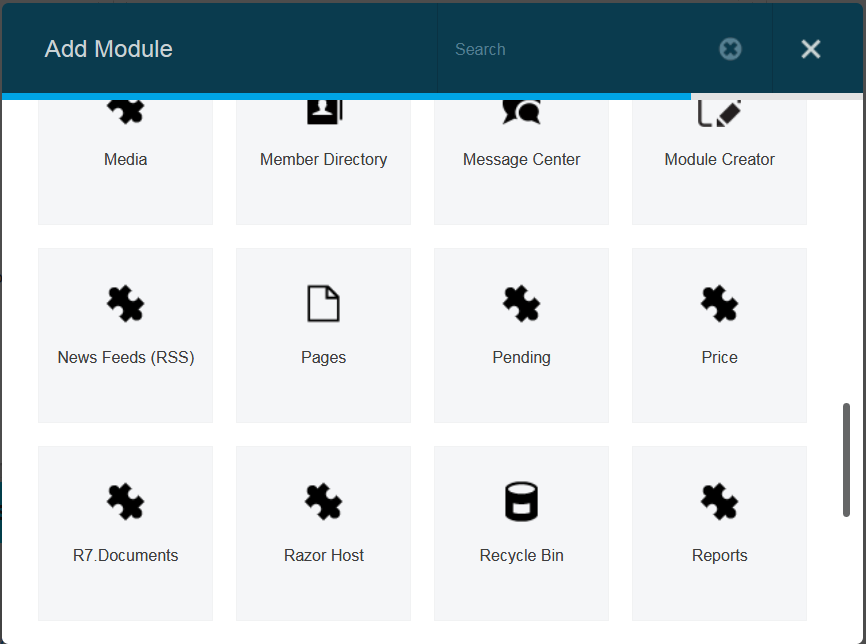Click the Member Directory tile label
Image resolution: width=866 pixels, height=644 pixels.
(324, 159)
